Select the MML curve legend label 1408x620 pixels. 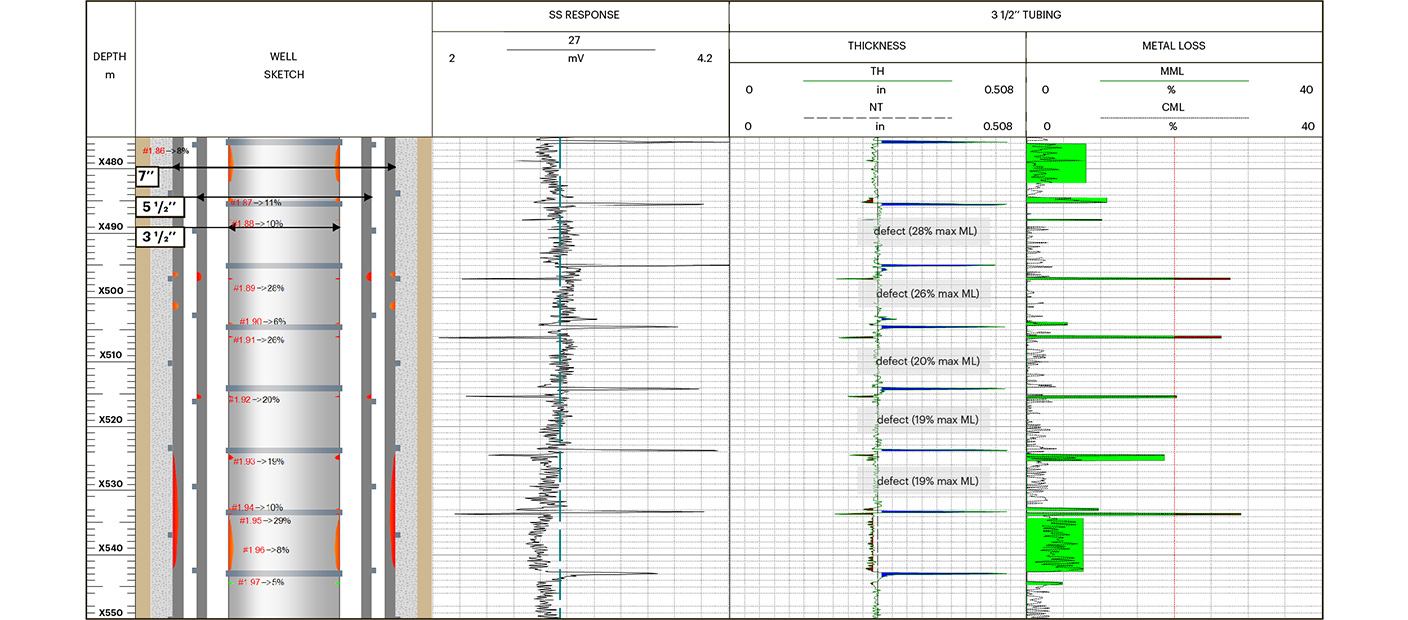click(x=1174, y=72)
